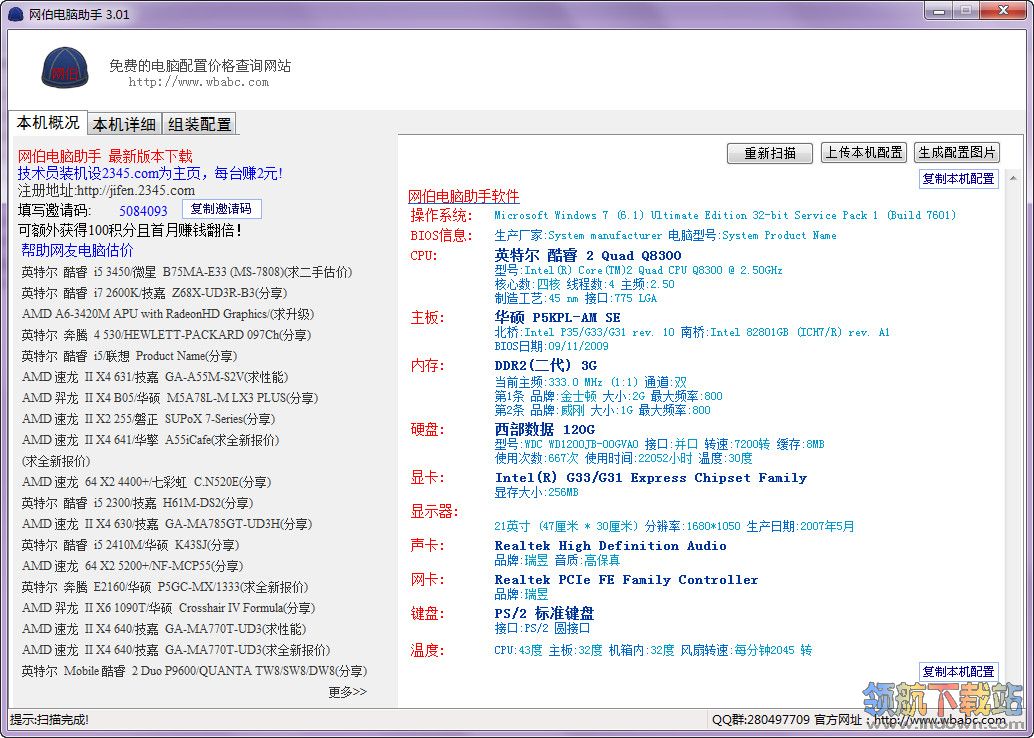Click Realtek PCIe FE Family Controller text

pos(626,580)
